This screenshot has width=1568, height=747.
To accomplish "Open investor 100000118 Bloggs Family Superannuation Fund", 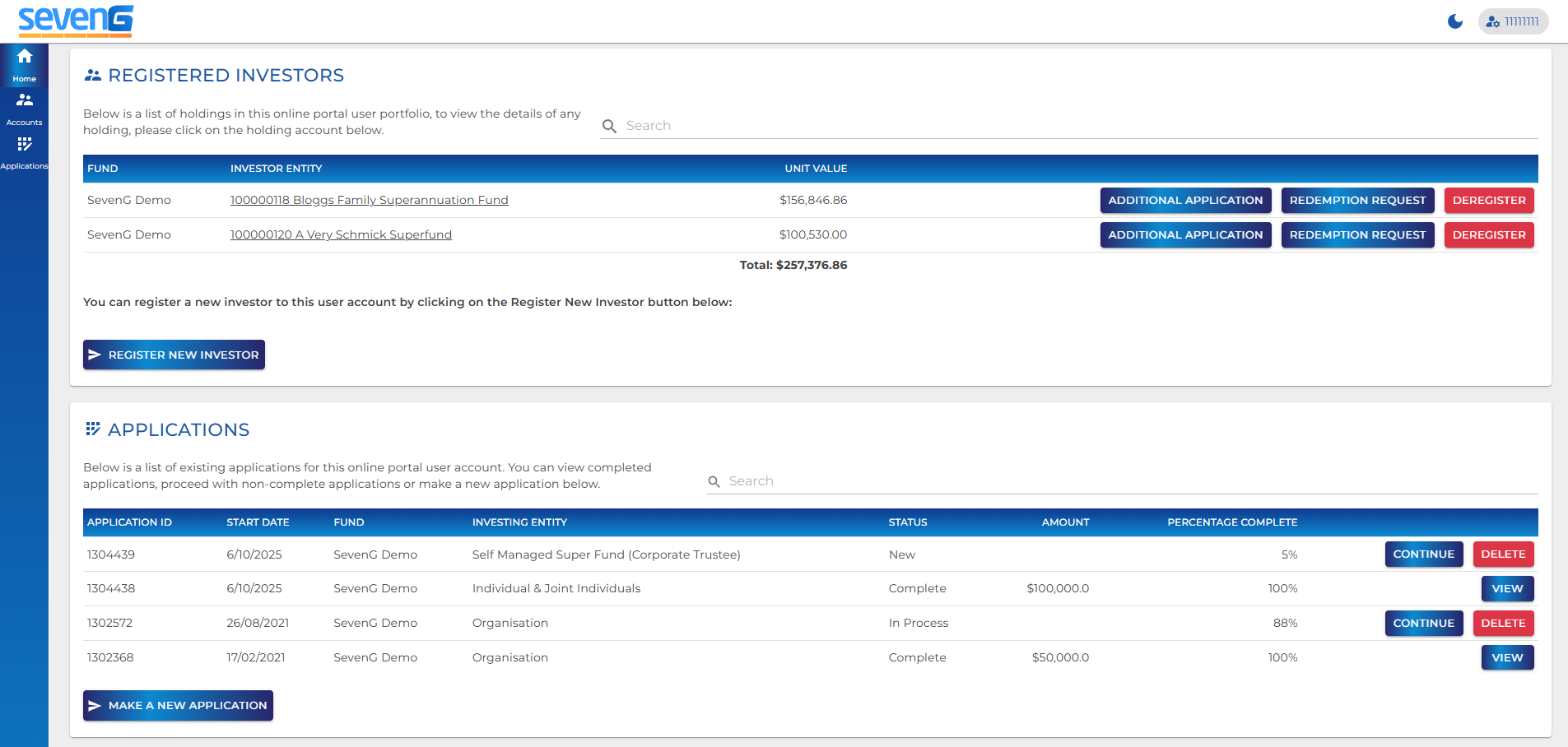I will click(x=369, y=200).
